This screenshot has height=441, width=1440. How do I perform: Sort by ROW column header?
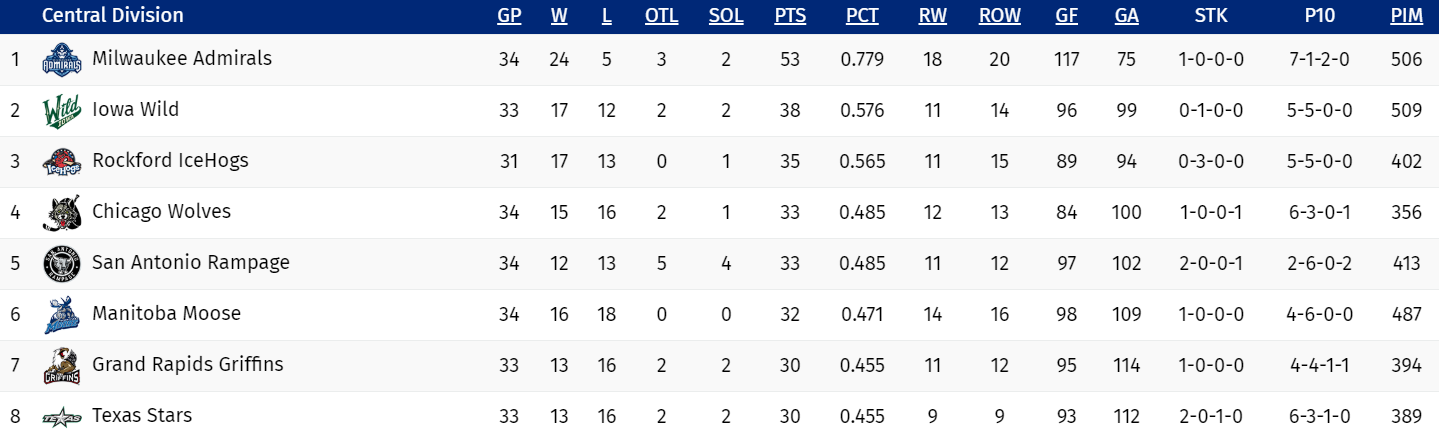pos(999,16)
